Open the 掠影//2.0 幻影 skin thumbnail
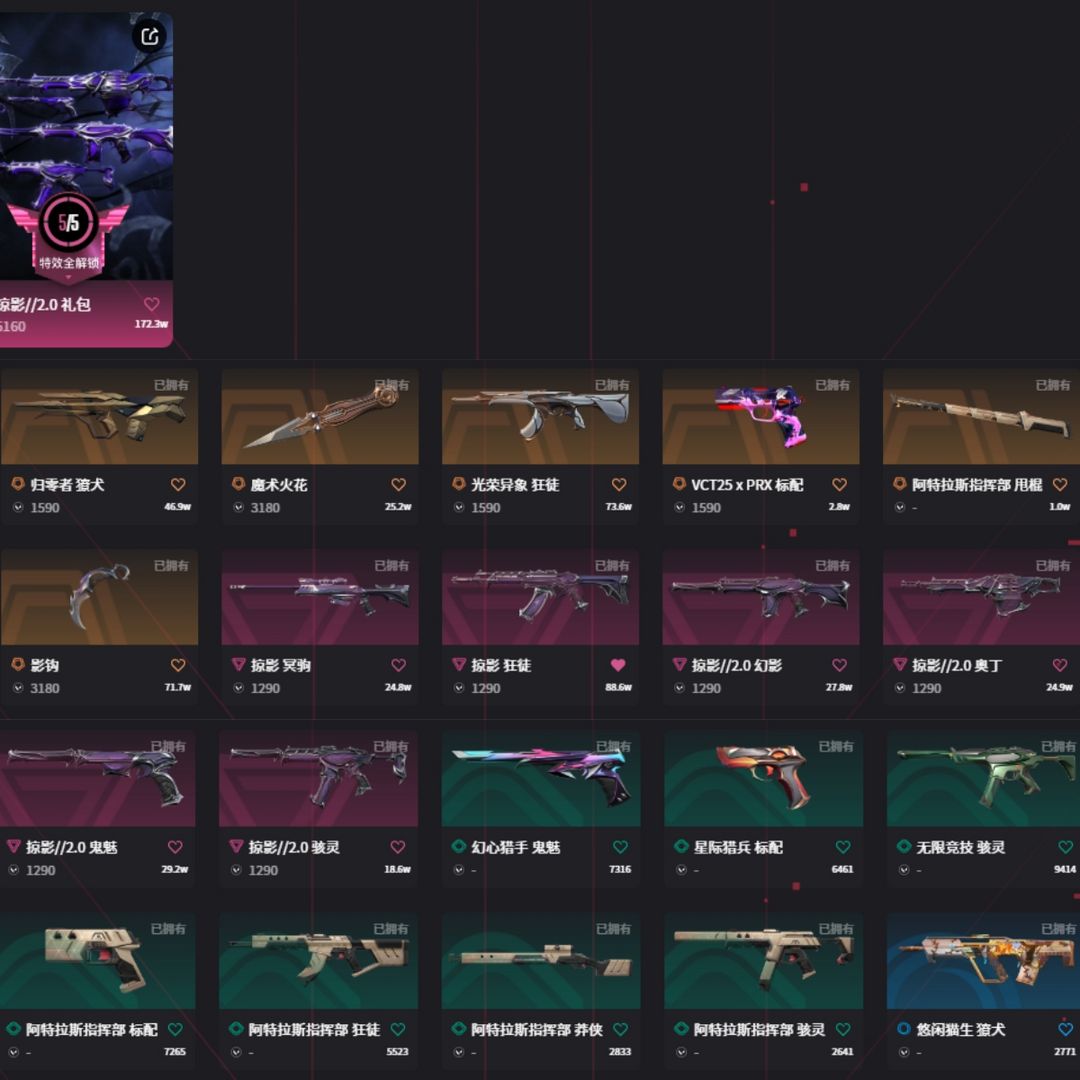The height and width of the screenshot is (1080, 1080). click(760, 597)
